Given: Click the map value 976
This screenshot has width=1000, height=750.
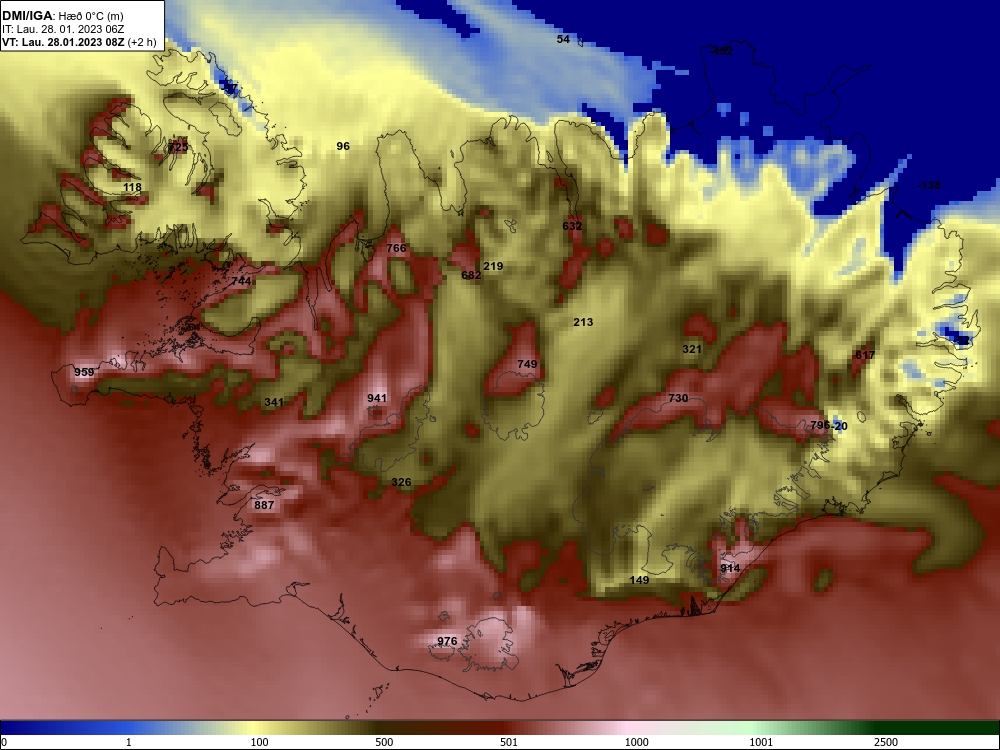Looking at the screenshot, I should click(447, 641).
